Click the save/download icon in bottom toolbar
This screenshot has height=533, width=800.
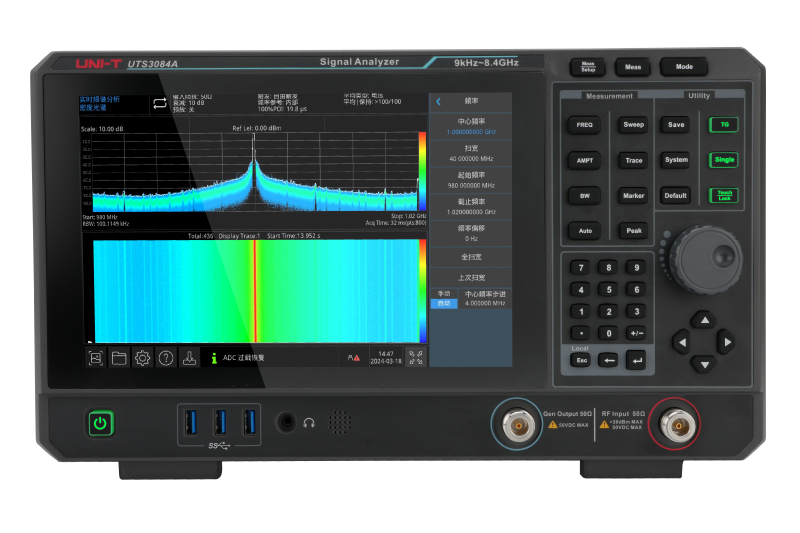tap(189, 357)
